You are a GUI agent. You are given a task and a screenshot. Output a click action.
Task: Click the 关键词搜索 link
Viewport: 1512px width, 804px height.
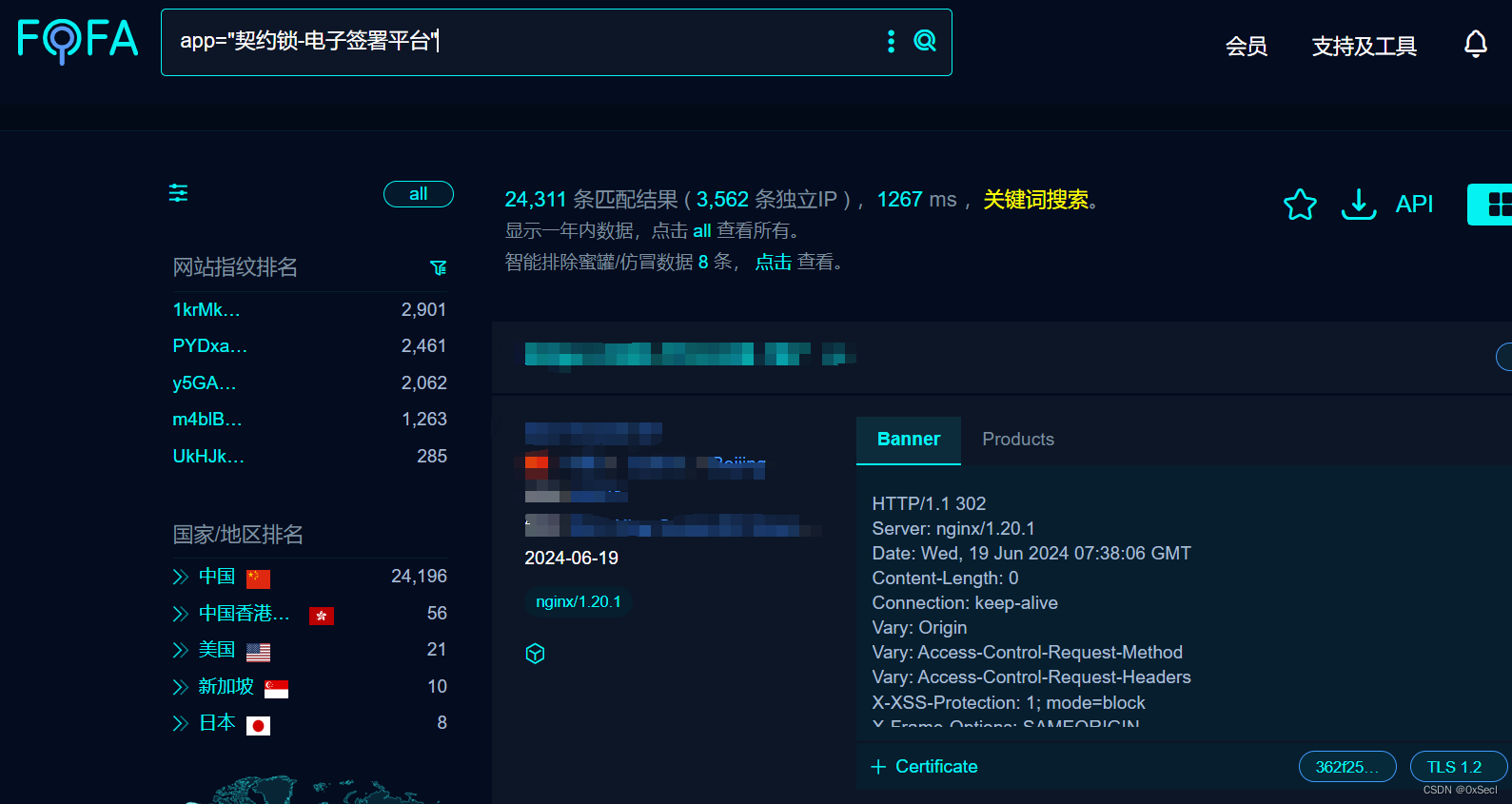click(1036, 200)
